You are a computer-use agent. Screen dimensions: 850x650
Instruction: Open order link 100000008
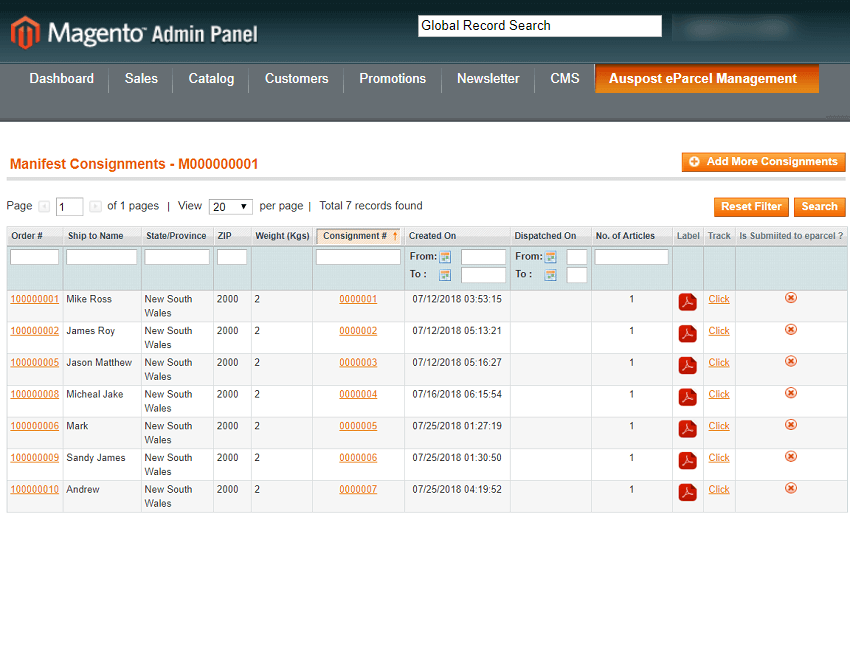point(35,394)
